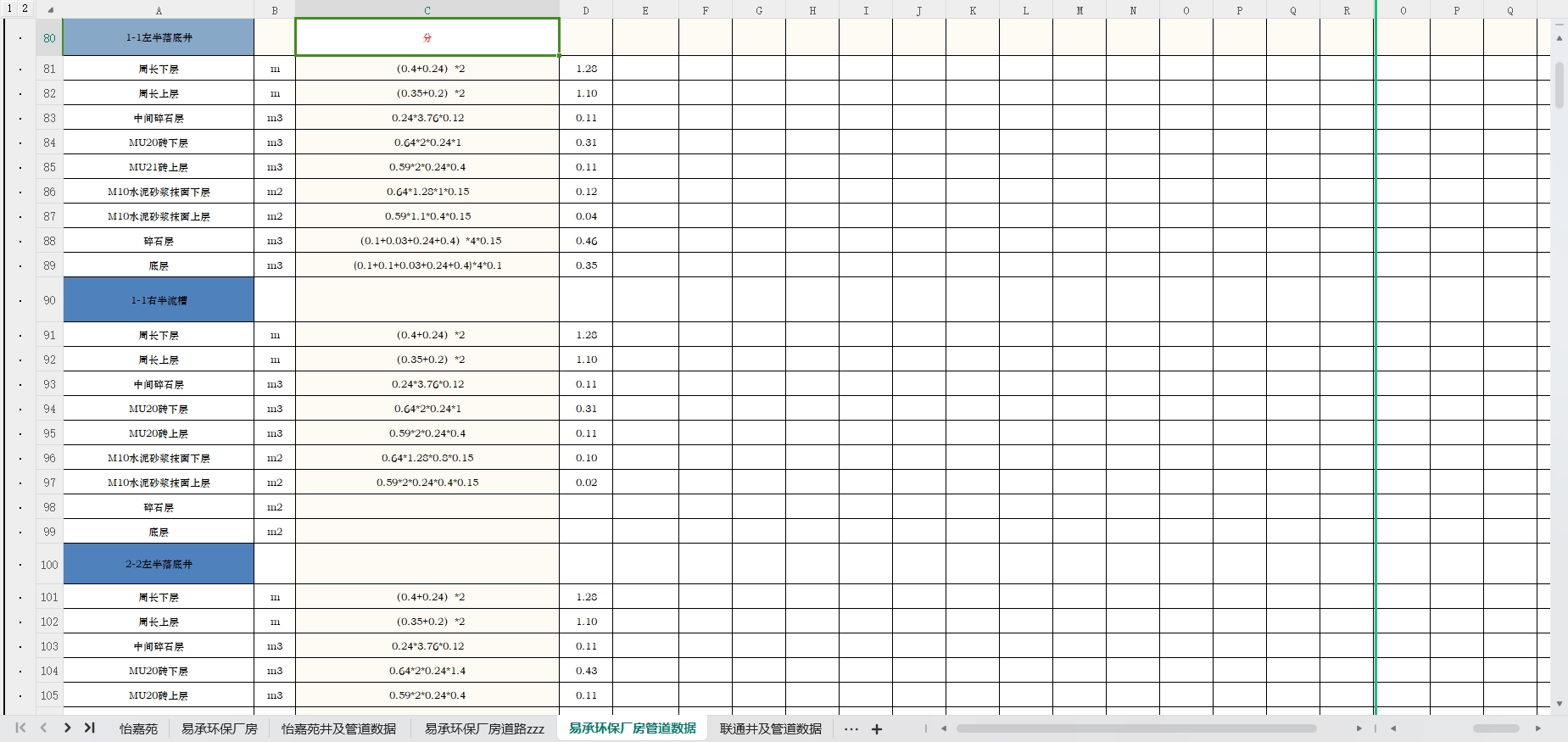The image size is (1568, 742).
Task: Select column D header
Action: 586,10
